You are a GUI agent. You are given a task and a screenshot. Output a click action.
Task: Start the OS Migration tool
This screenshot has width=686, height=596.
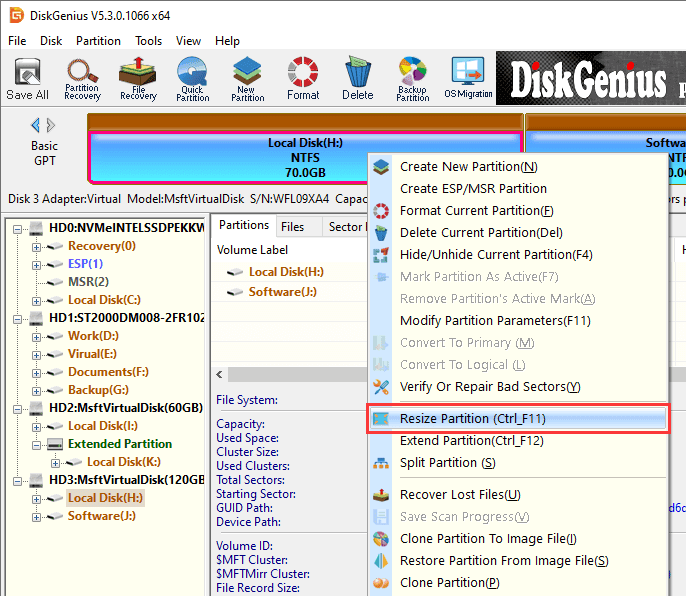[468, 78]
